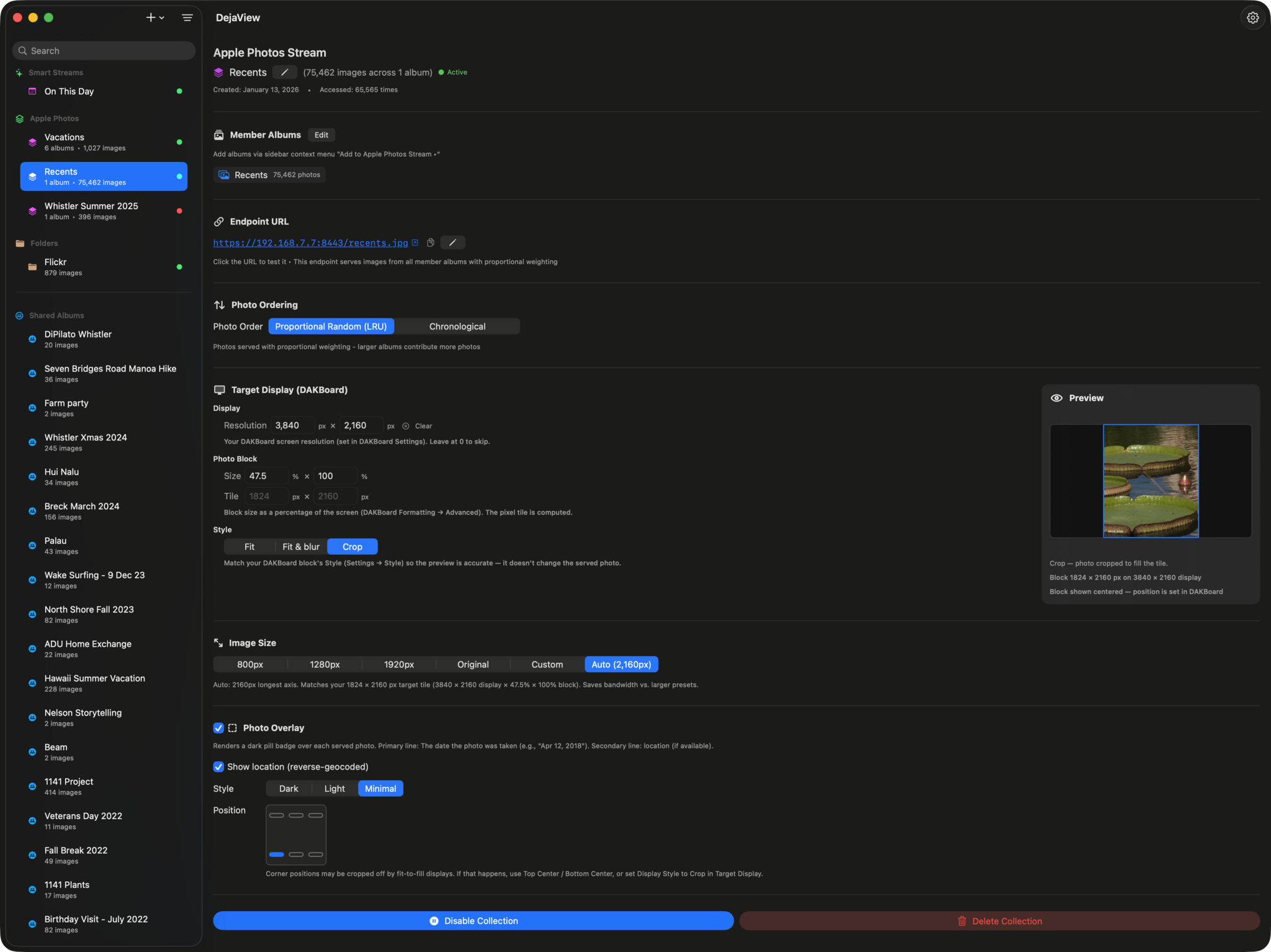This screenshot has width=1271, height=952.
Task: Click the resolution height field 2,160
Action: pos(361,426)
